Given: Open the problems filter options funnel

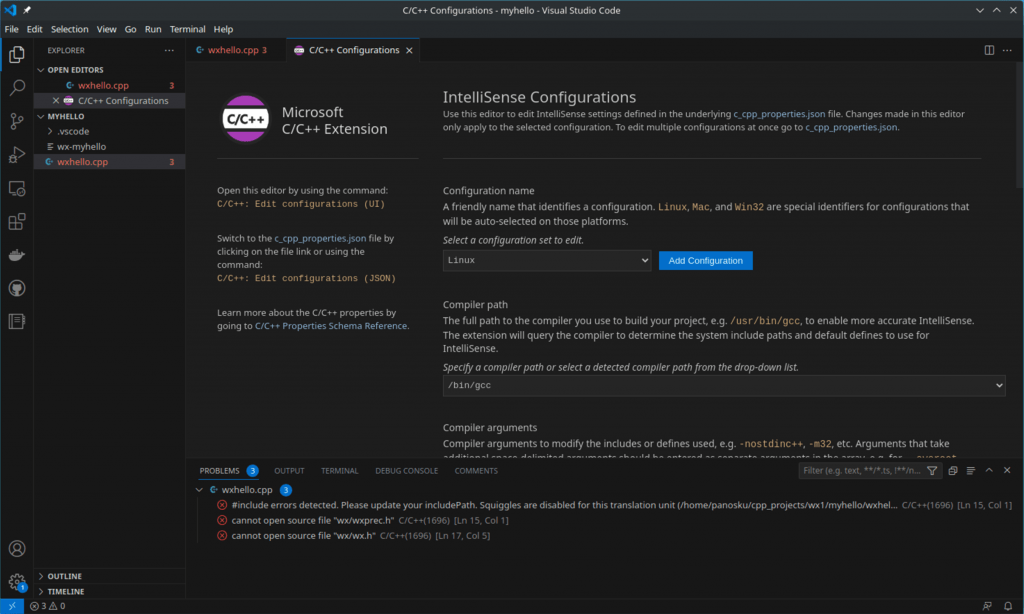Looking at the screenshot, I should (x=932, y=470).
